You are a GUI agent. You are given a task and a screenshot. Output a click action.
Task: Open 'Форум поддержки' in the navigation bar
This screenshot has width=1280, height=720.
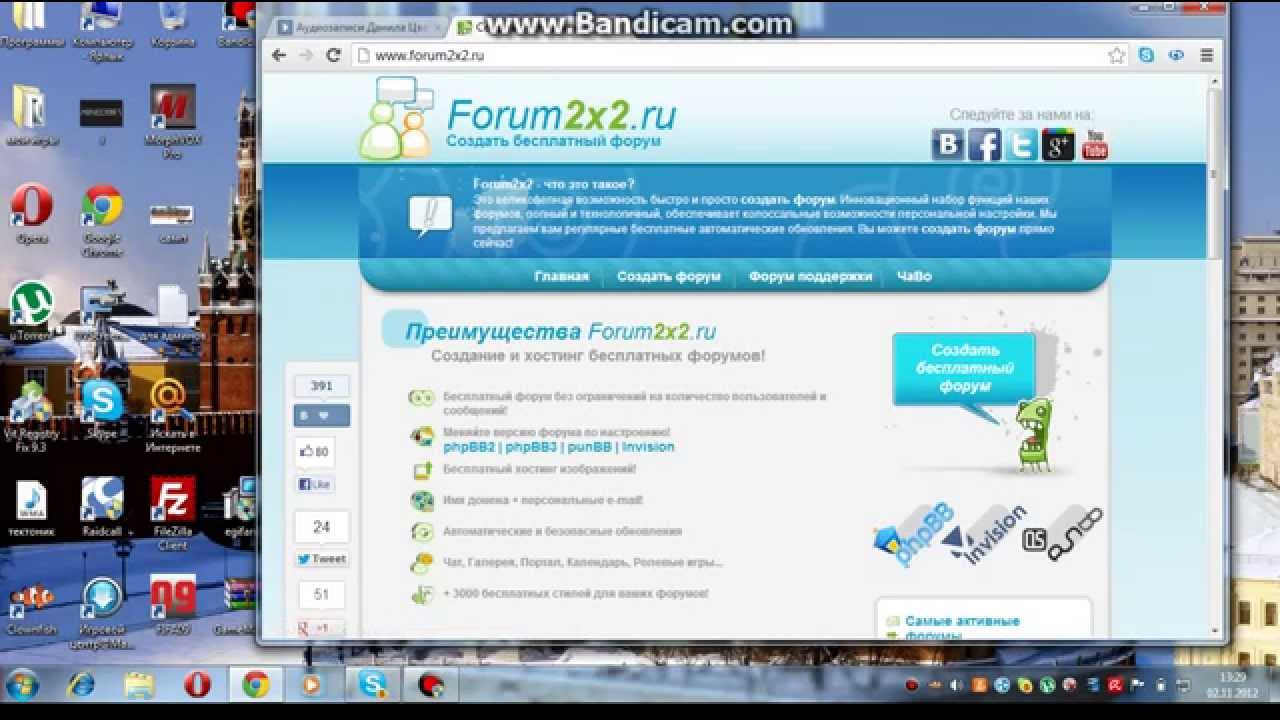[810, 276]
